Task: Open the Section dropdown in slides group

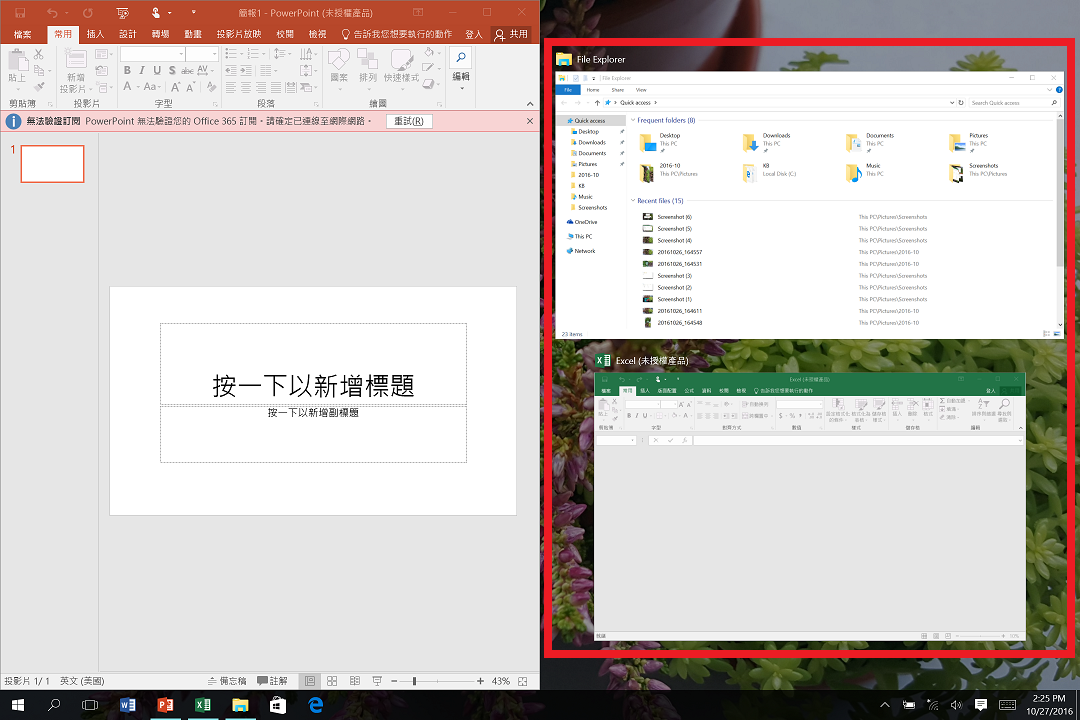Action: click(104, 88)
